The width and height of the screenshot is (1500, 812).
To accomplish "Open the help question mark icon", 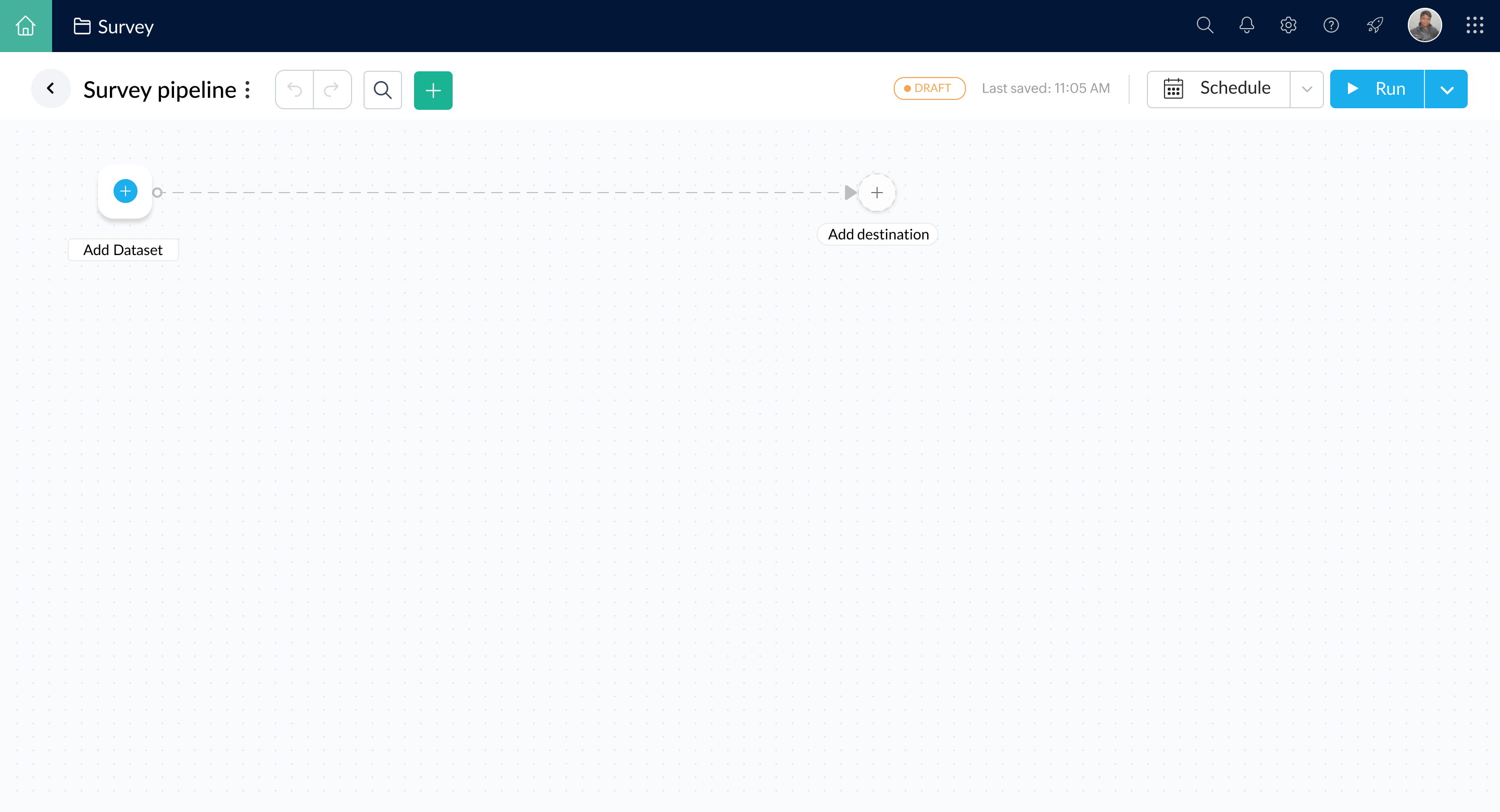I will coord(1331,25).
